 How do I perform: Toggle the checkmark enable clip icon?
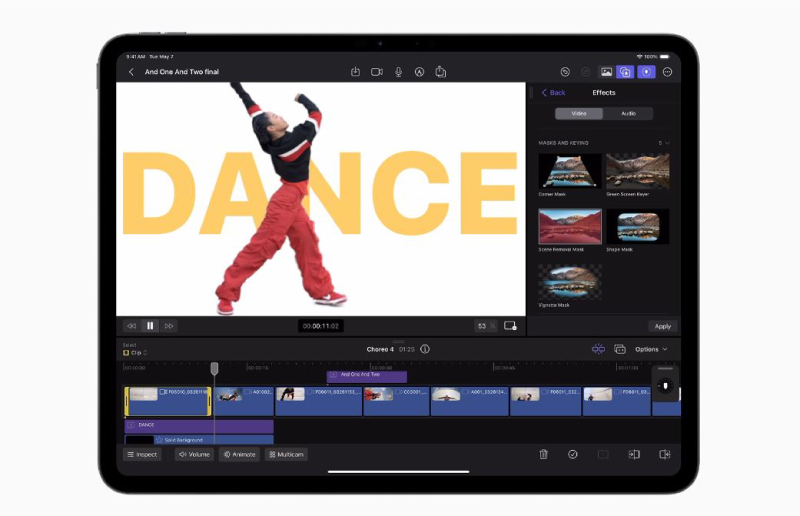click(x=573, y=454)
